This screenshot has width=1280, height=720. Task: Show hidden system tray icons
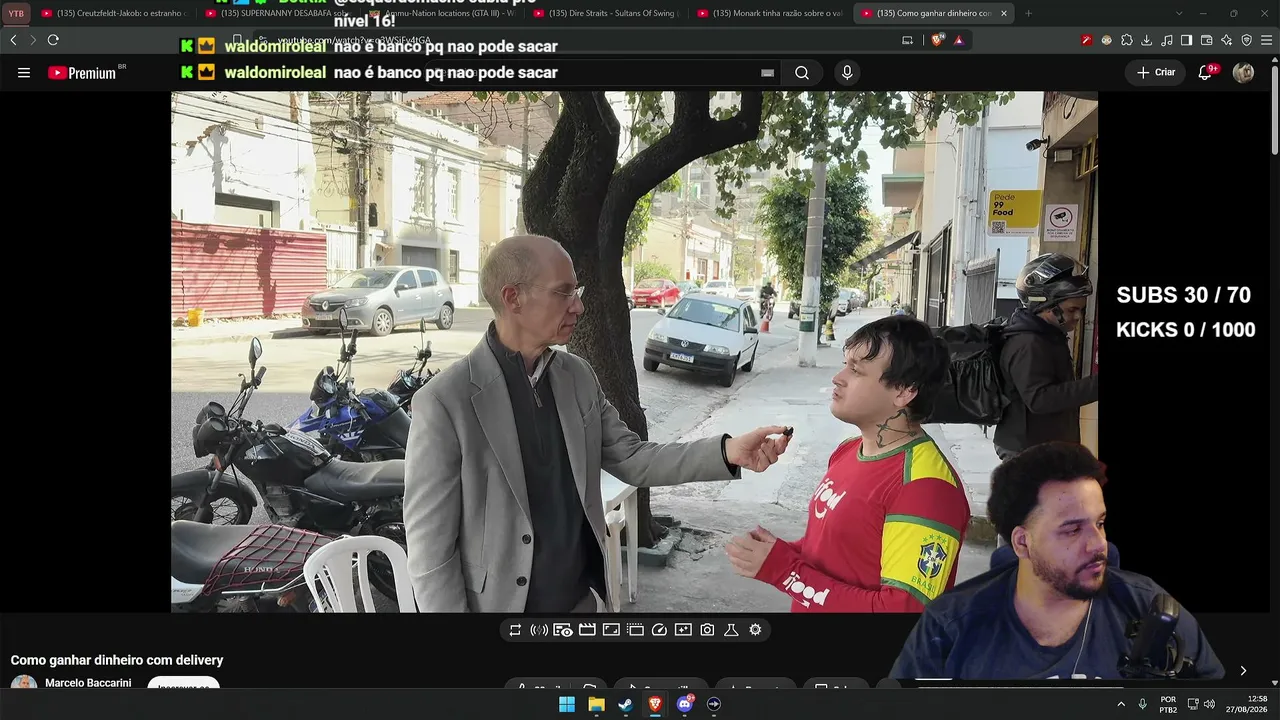pyautogui.click(x=1121, y=704)
